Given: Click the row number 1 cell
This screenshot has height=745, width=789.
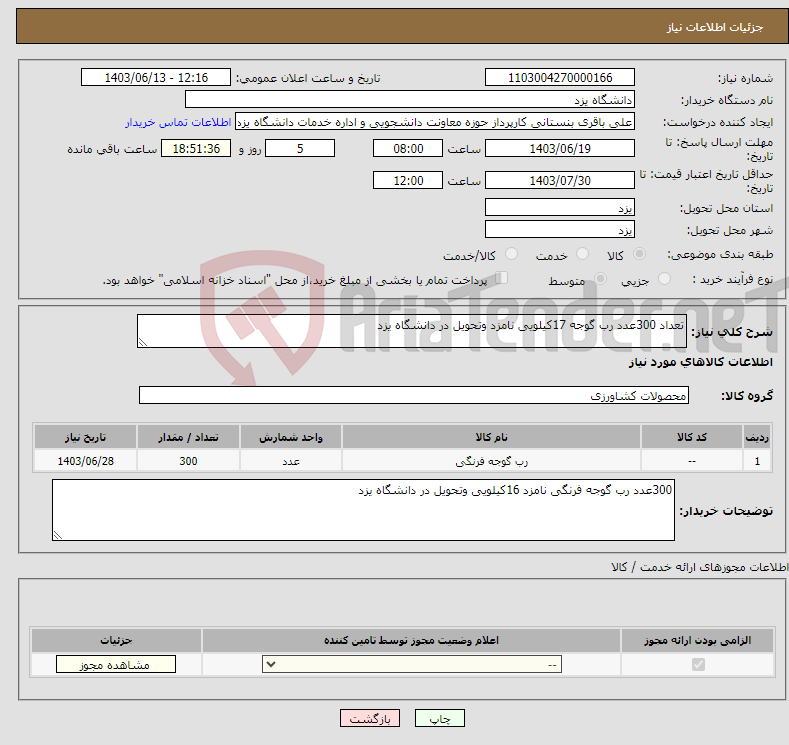Looking at the screenshot, I should tap(757, 461).
